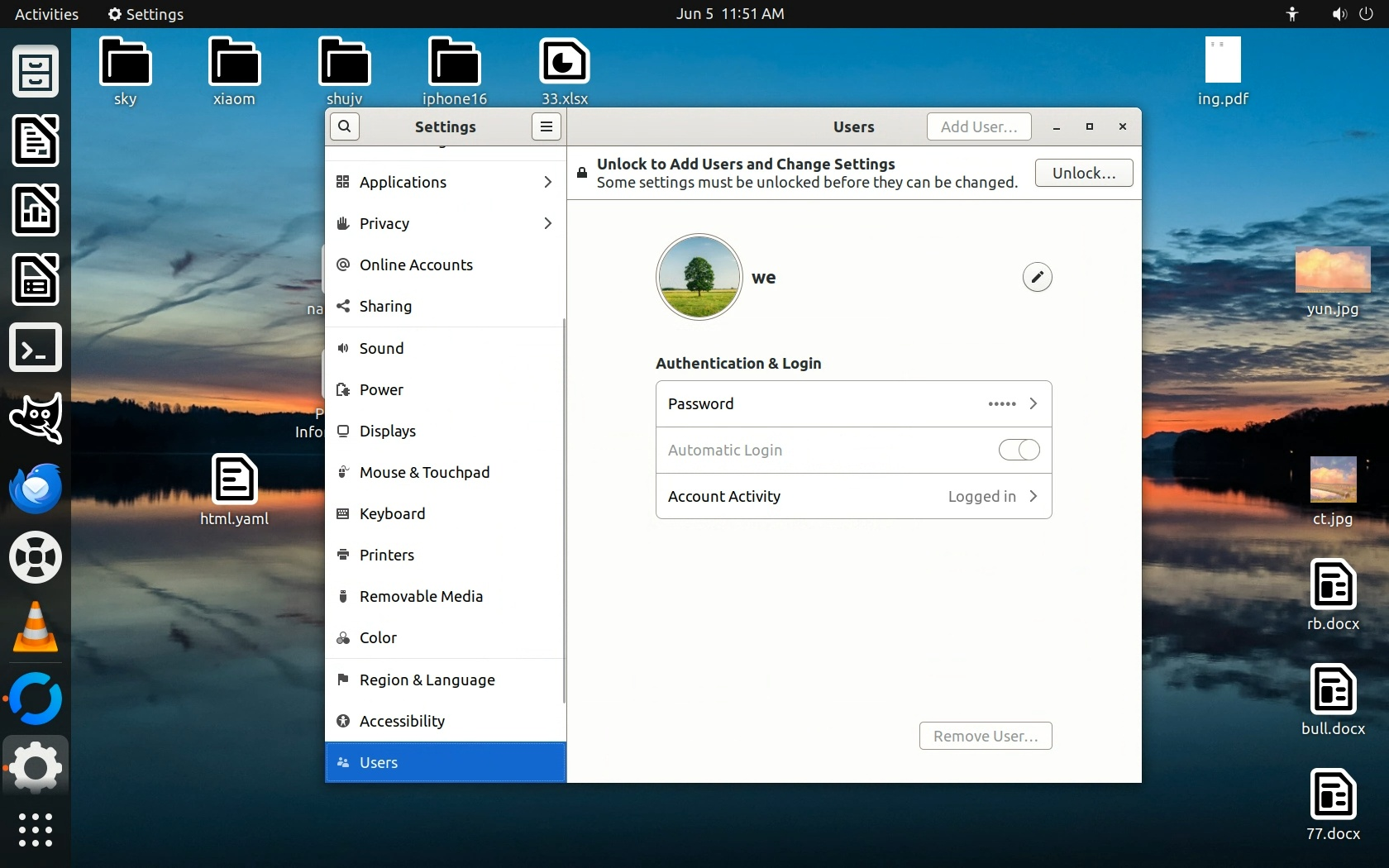
Task: Open the Accessibility menu in top bar
Action: click(x=1292, y=14)
